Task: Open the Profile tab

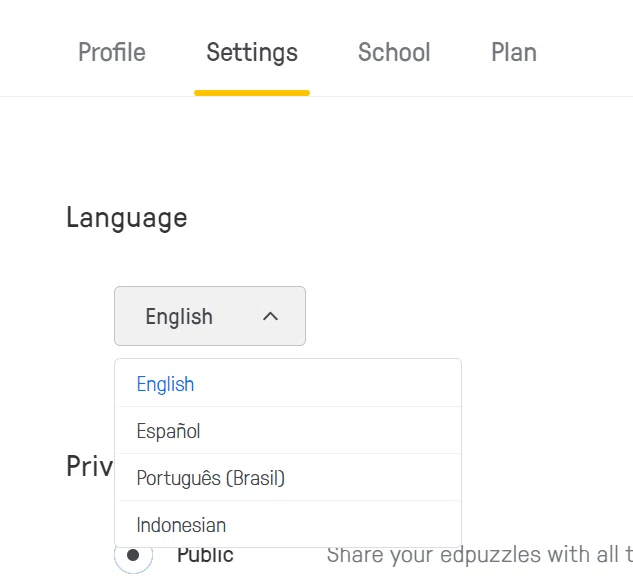Action: tap(112, 52)
